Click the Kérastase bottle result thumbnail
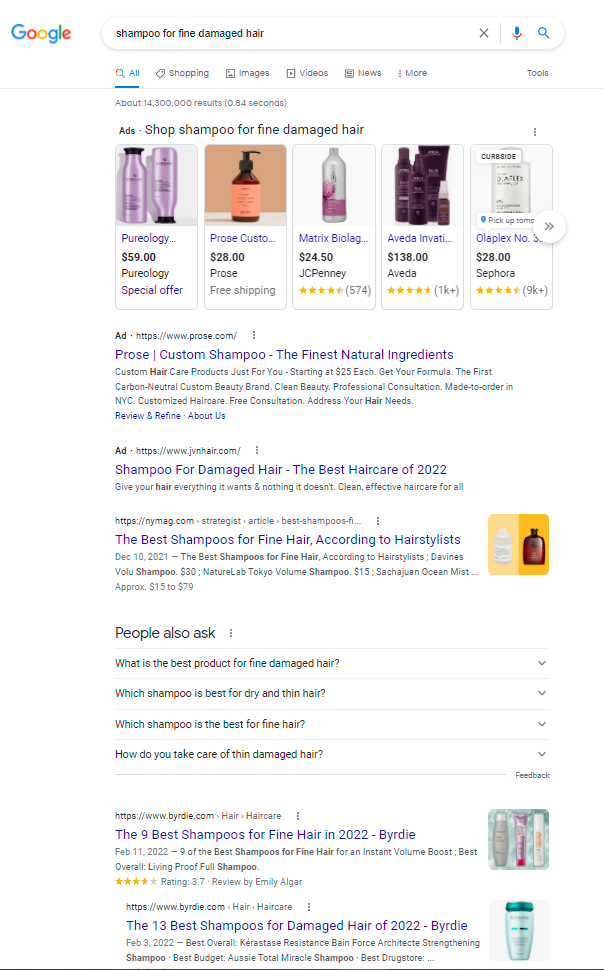Image resolution: width=604 pixels, height=970 pixels. pyautogui.click(x=519, y=930)
